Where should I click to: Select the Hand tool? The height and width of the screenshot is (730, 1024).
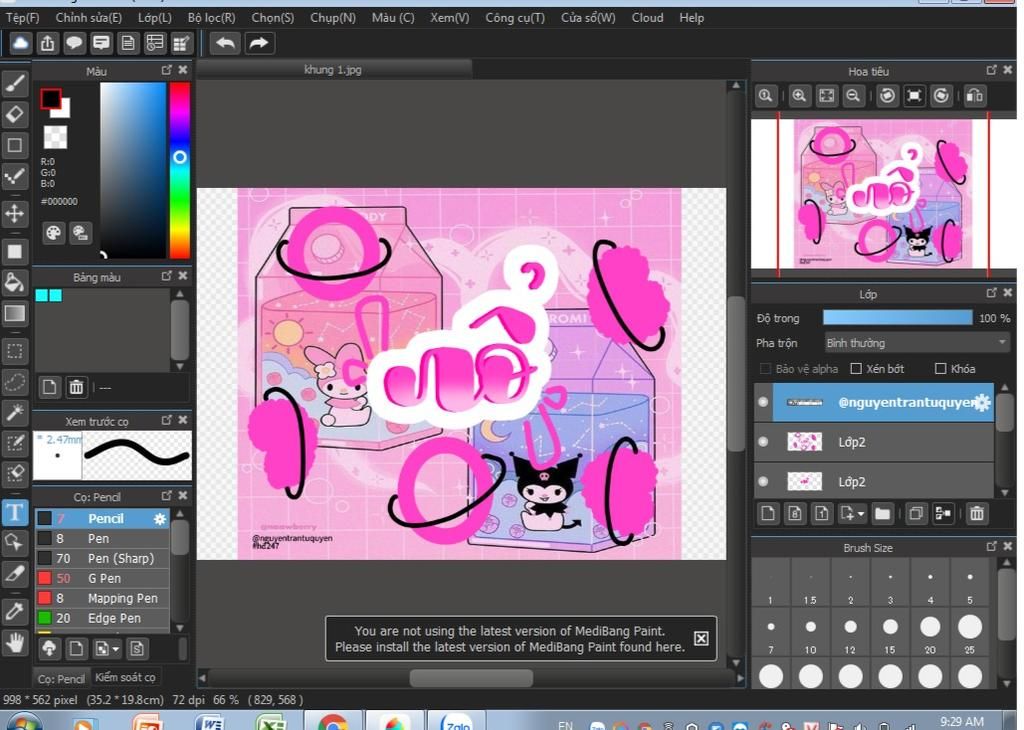(15, 644)
